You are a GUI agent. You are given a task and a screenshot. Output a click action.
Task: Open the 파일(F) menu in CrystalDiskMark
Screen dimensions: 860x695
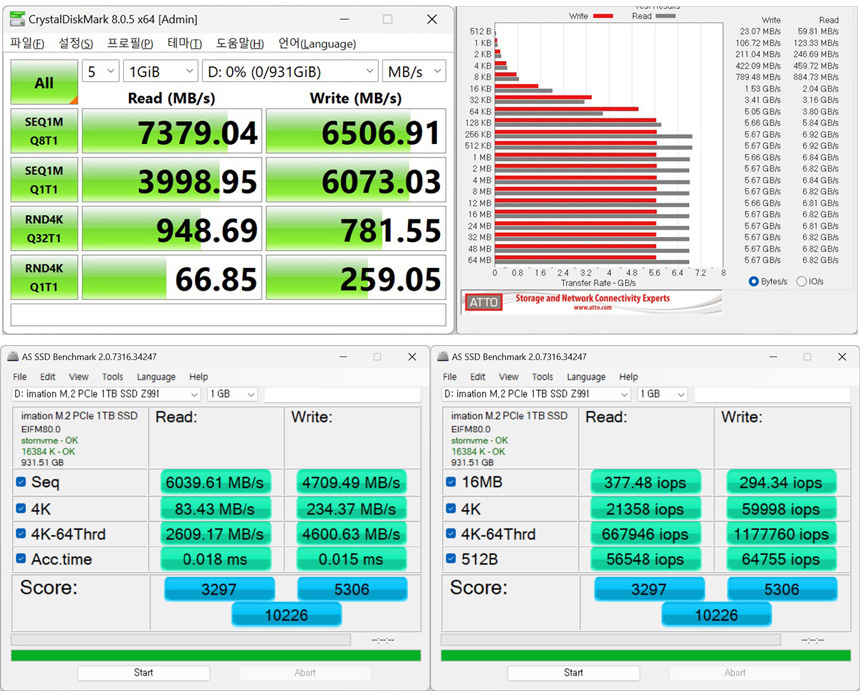tap(27, 43)
